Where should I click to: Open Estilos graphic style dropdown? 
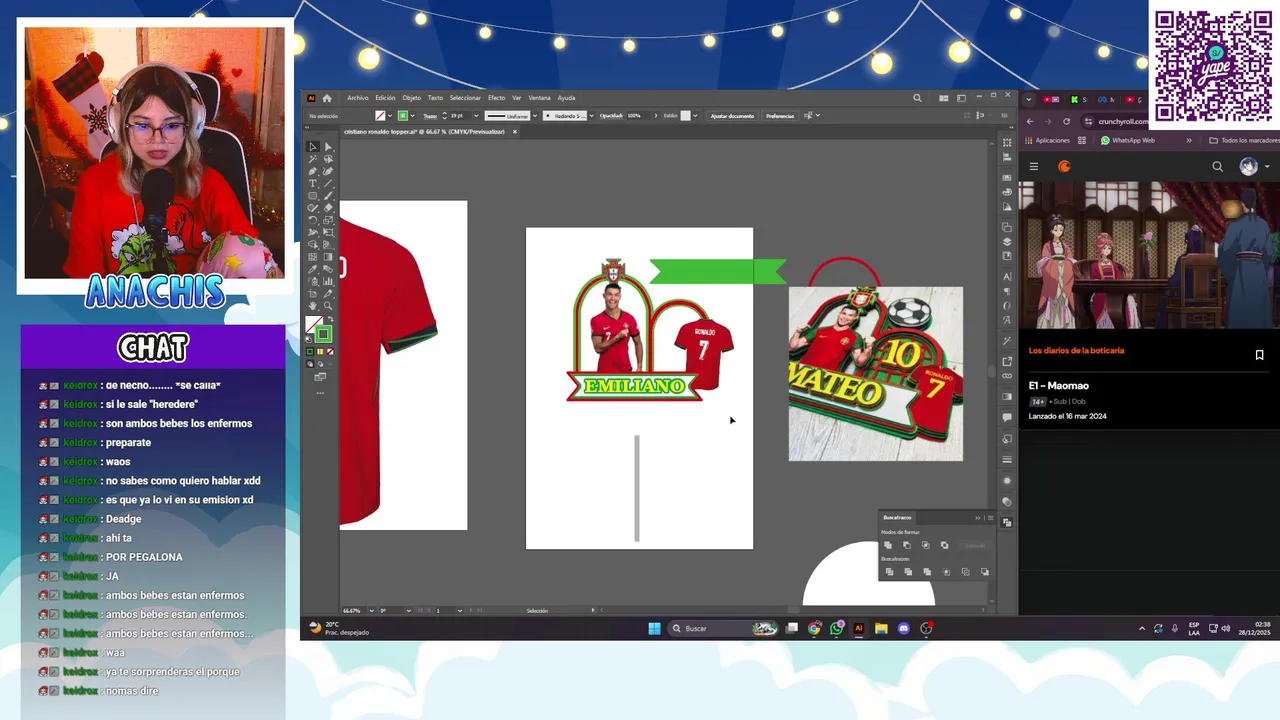pyautogui.click(x=696, y=115)
